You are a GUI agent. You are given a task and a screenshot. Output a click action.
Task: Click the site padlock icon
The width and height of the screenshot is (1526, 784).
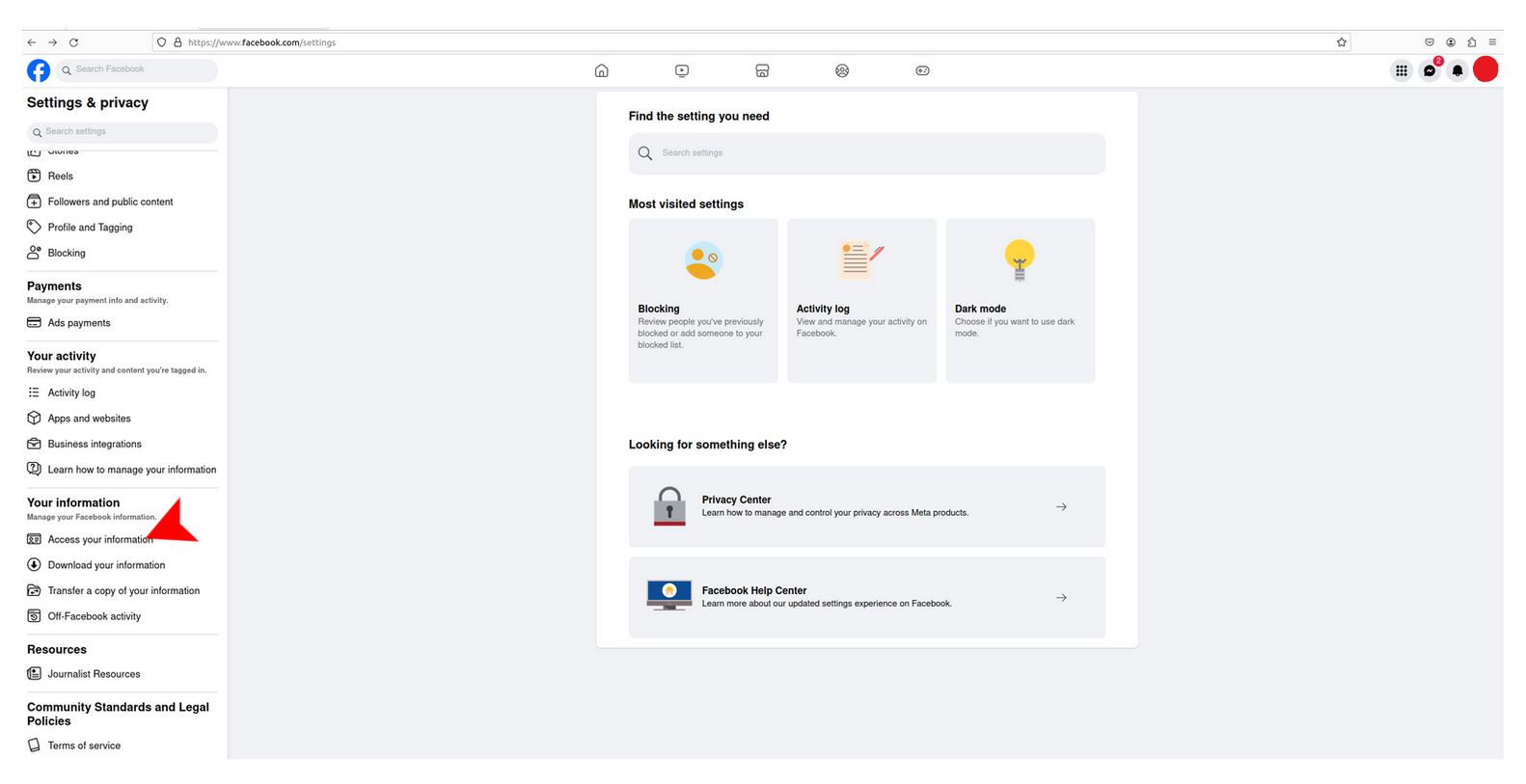pos(177,42)
